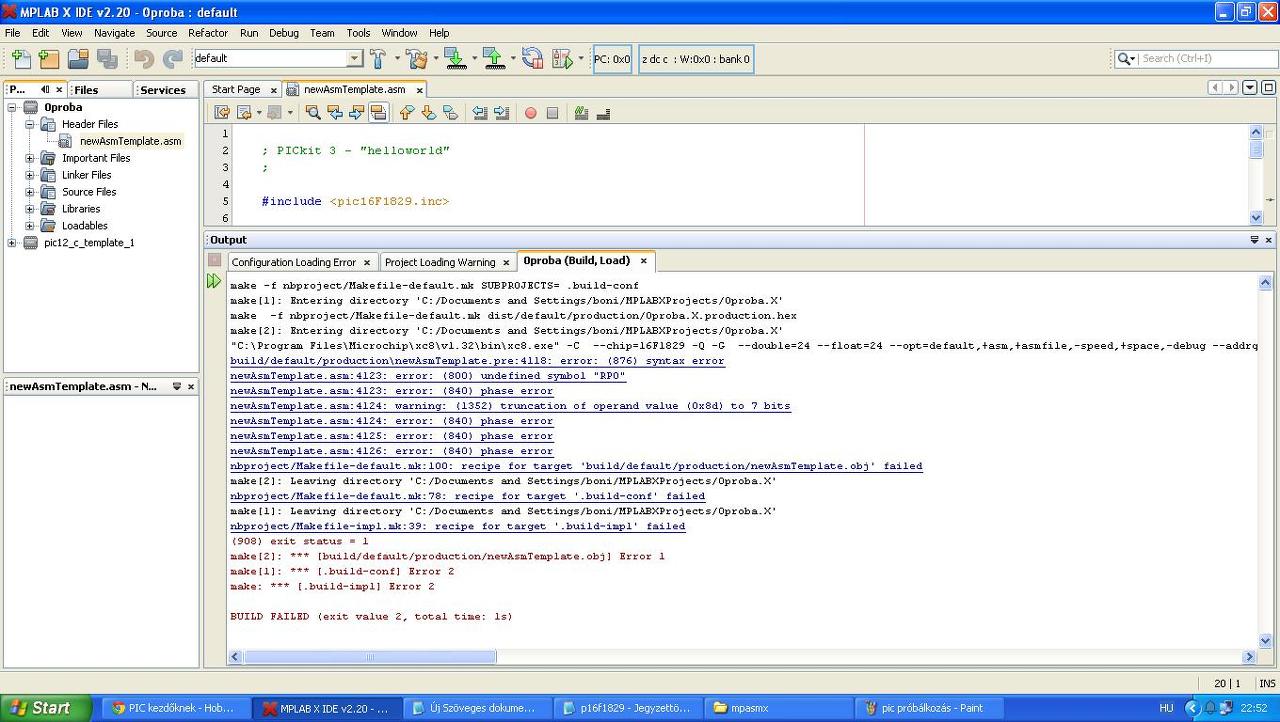Open the File menu
This screenshot has height=722, width=1280.
pyautogui.click(x=12, y=33)
